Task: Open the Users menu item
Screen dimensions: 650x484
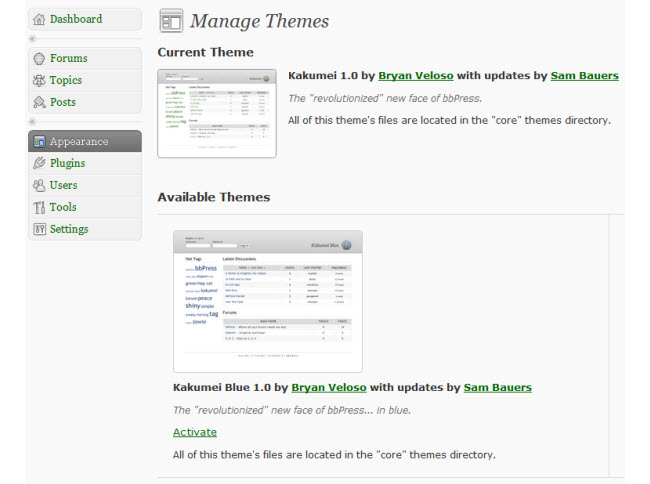Action: click(85, 185)
